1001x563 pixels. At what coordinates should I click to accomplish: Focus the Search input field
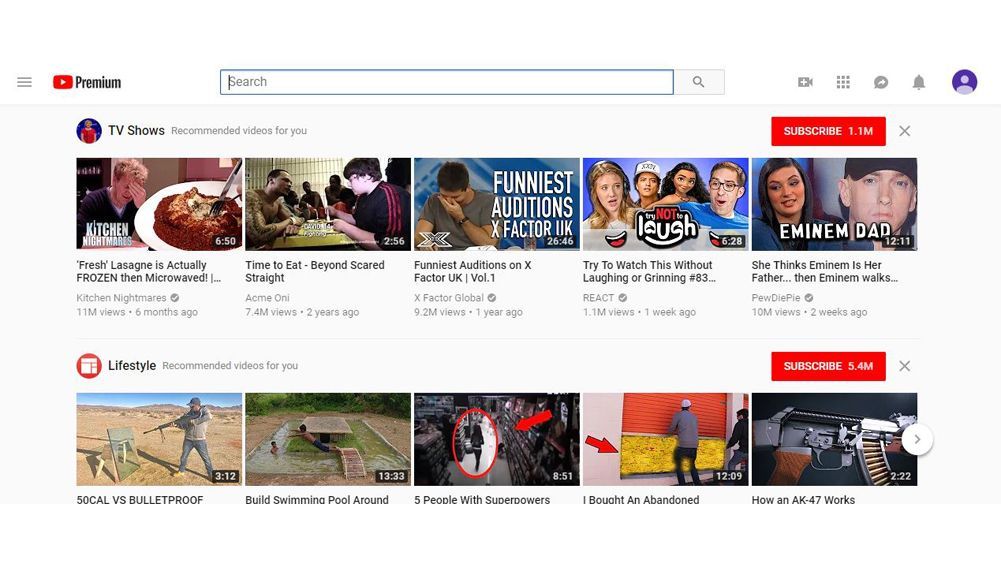click(447, 82)
